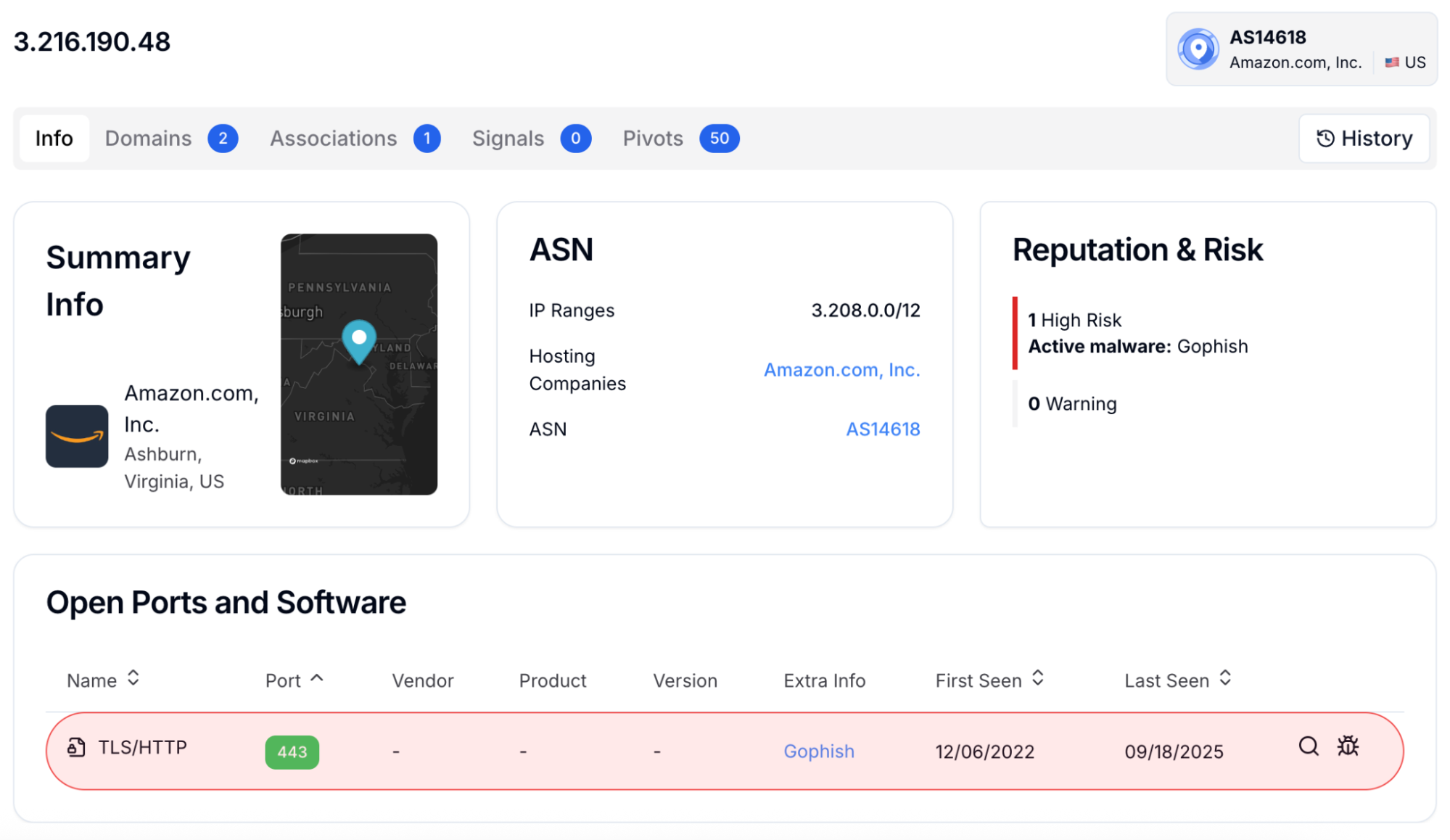Click the mapbox logo on the map
The width and height of the screenshot is (1450, 840).
click(x=304, y=461)
